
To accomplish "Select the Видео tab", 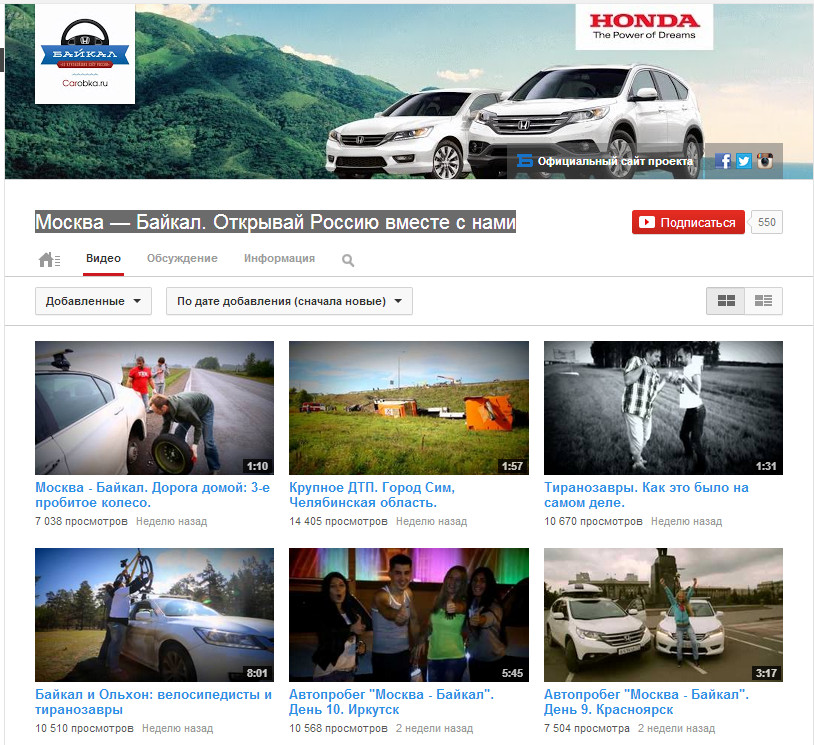I will 103,259.
